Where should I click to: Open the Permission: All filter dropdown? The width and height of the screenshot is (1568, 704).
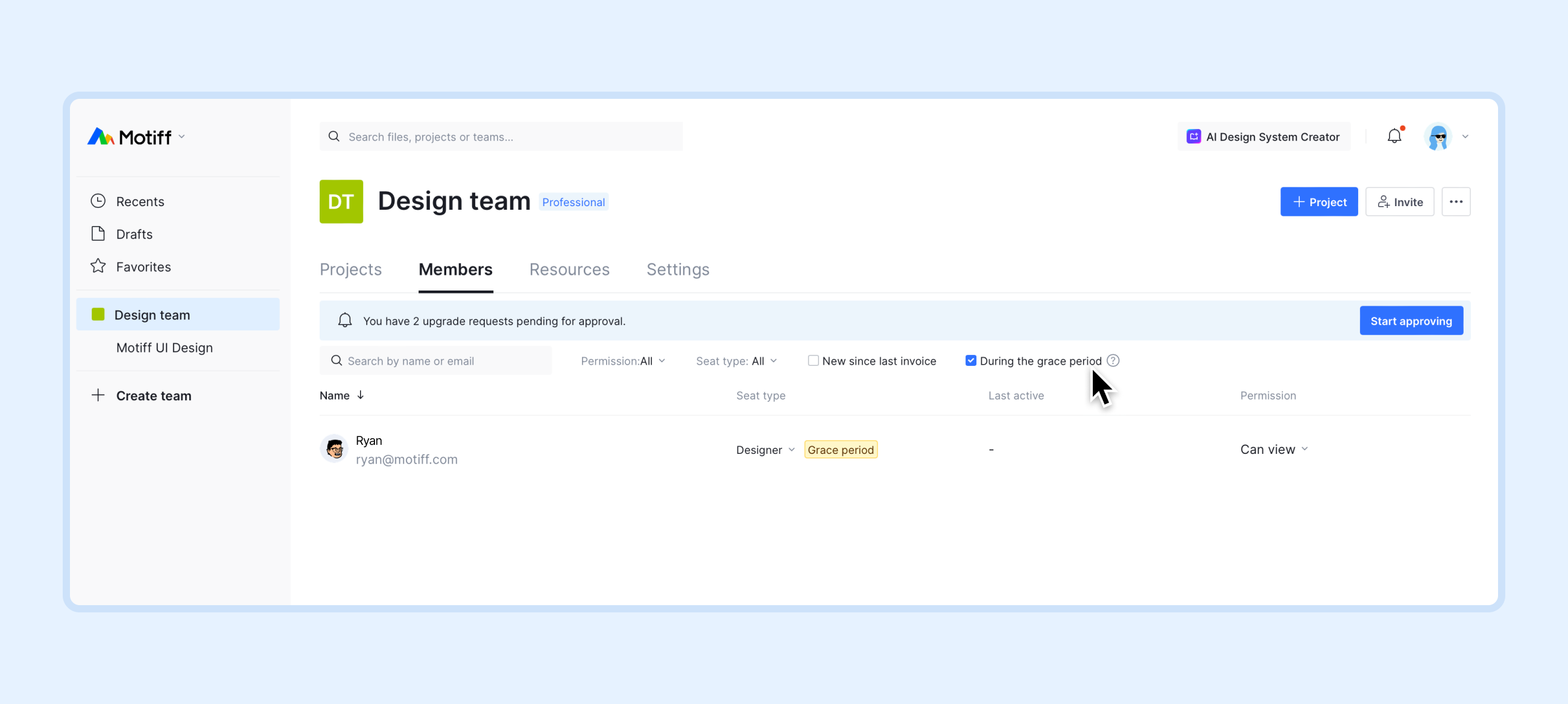[x=623, y=361]
